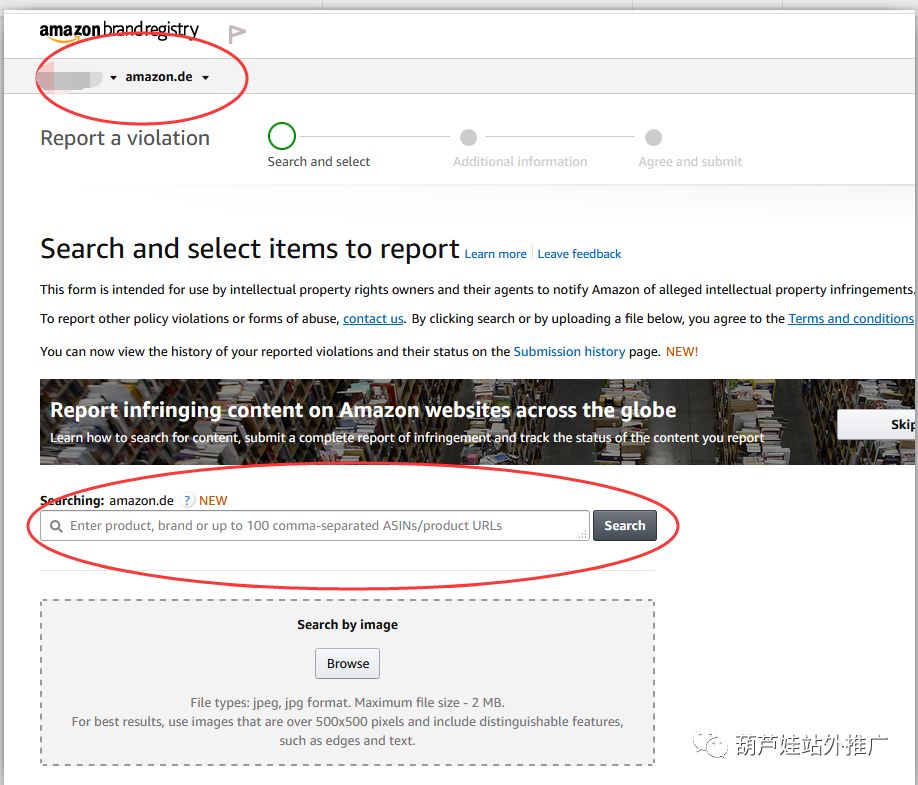Screen dimensions: 918x785
Task: Focus the ASINs/product URLs search field
Action: 315,526
